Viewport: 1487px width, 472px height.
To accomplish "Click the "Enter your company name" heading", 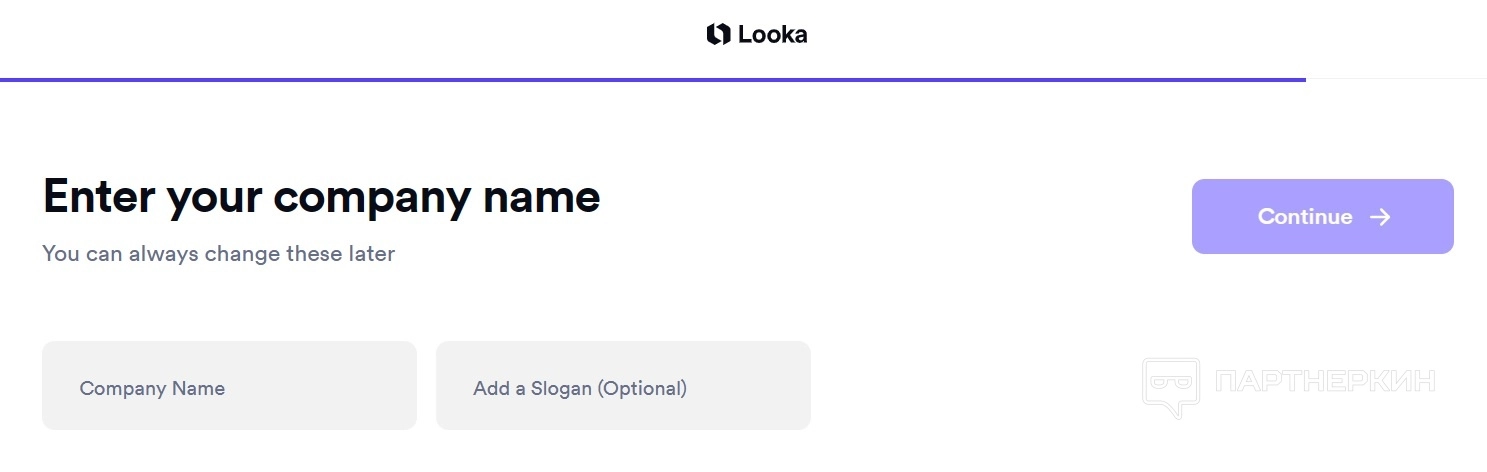I will (x=321, y=197).
